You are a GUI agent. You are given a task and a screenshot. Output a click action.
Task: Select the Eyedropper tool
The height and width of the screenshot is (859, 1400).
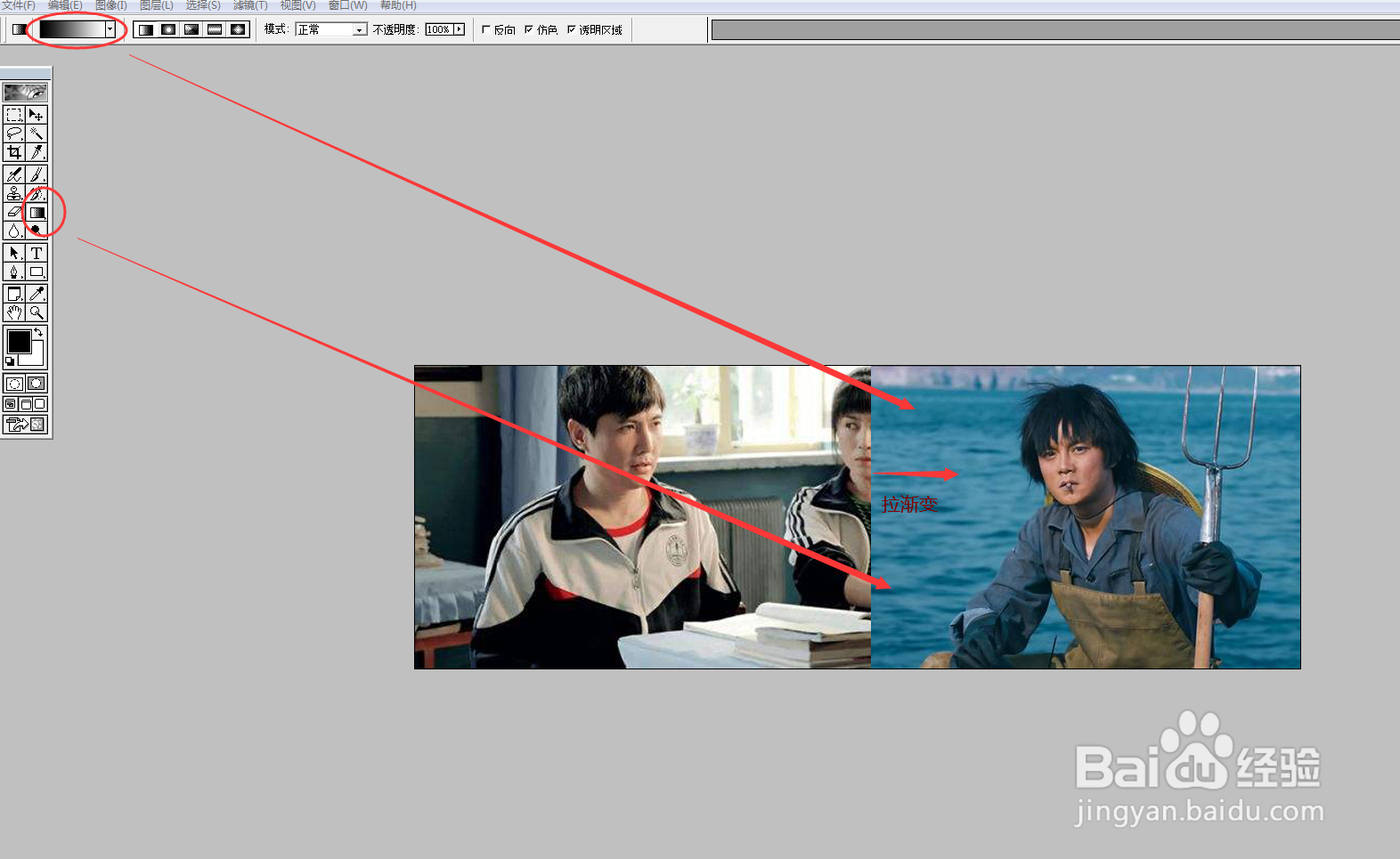point(37,294)
